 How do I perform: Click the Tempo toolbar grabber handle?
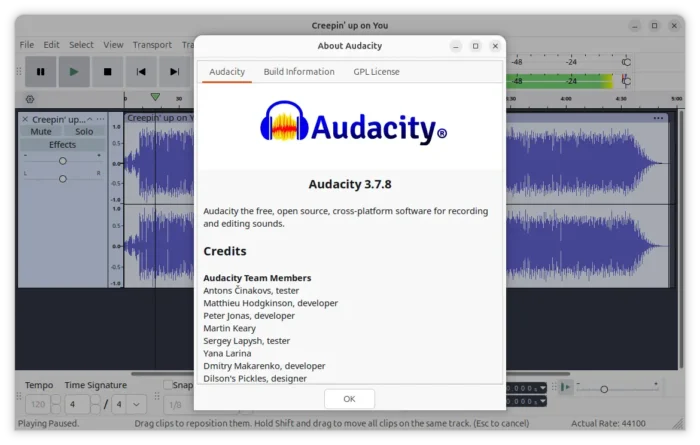pos(19,396)
